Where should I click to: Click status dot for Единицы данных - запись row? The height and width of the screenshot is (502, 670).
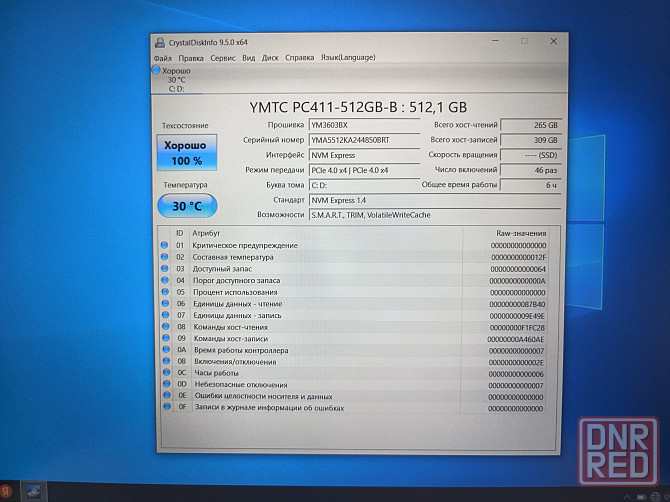point(165,315)
